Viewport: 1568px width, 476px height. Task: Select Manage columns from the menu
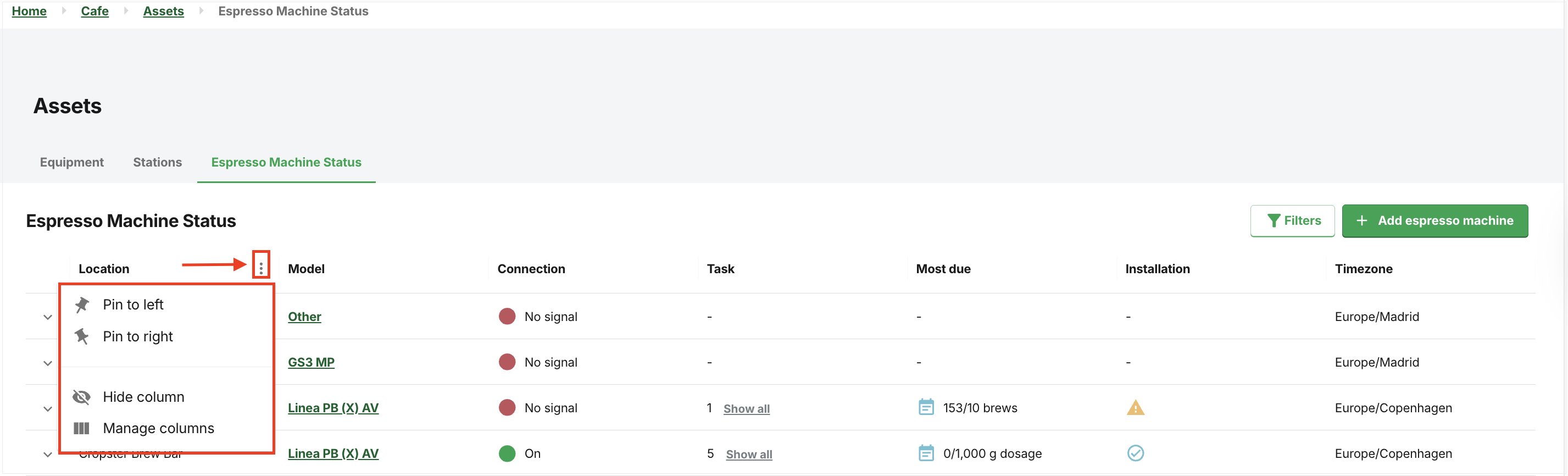click(158, 429)
